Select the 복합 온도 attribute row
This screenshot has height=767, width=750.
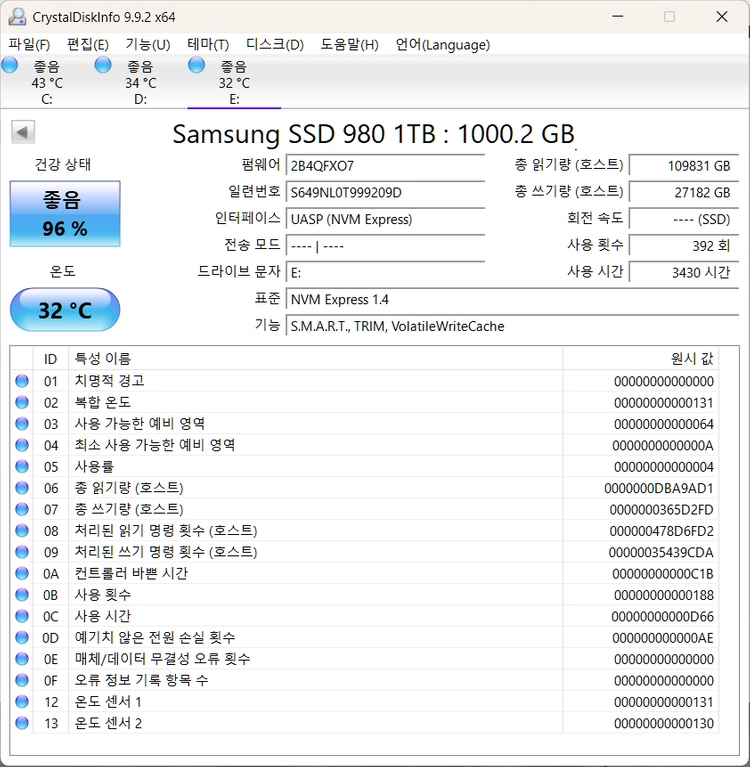[364, 402]
